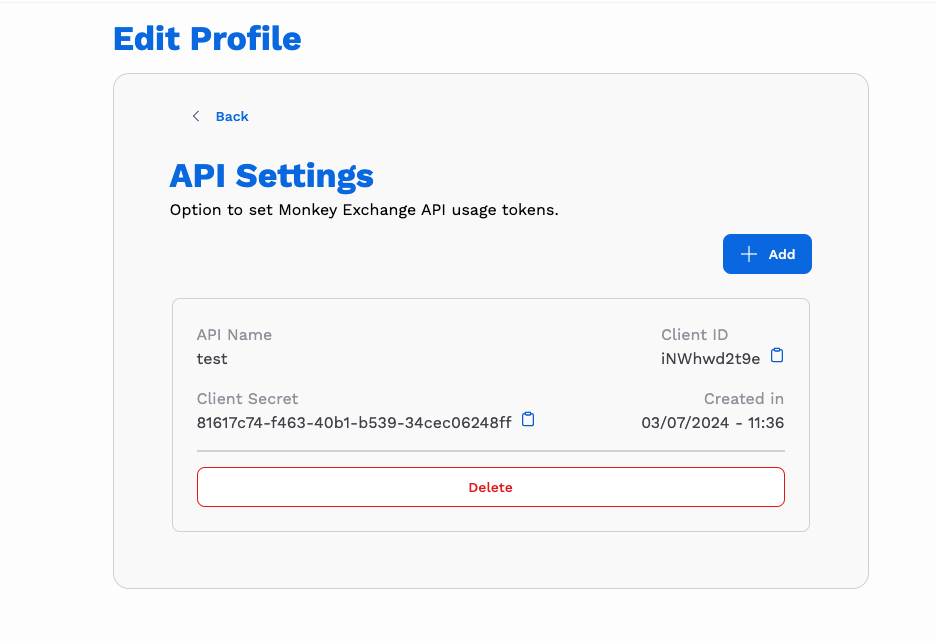Copy the Client Secret via clipboard icon
Viewport: 936px width, 641px height.
529,420
